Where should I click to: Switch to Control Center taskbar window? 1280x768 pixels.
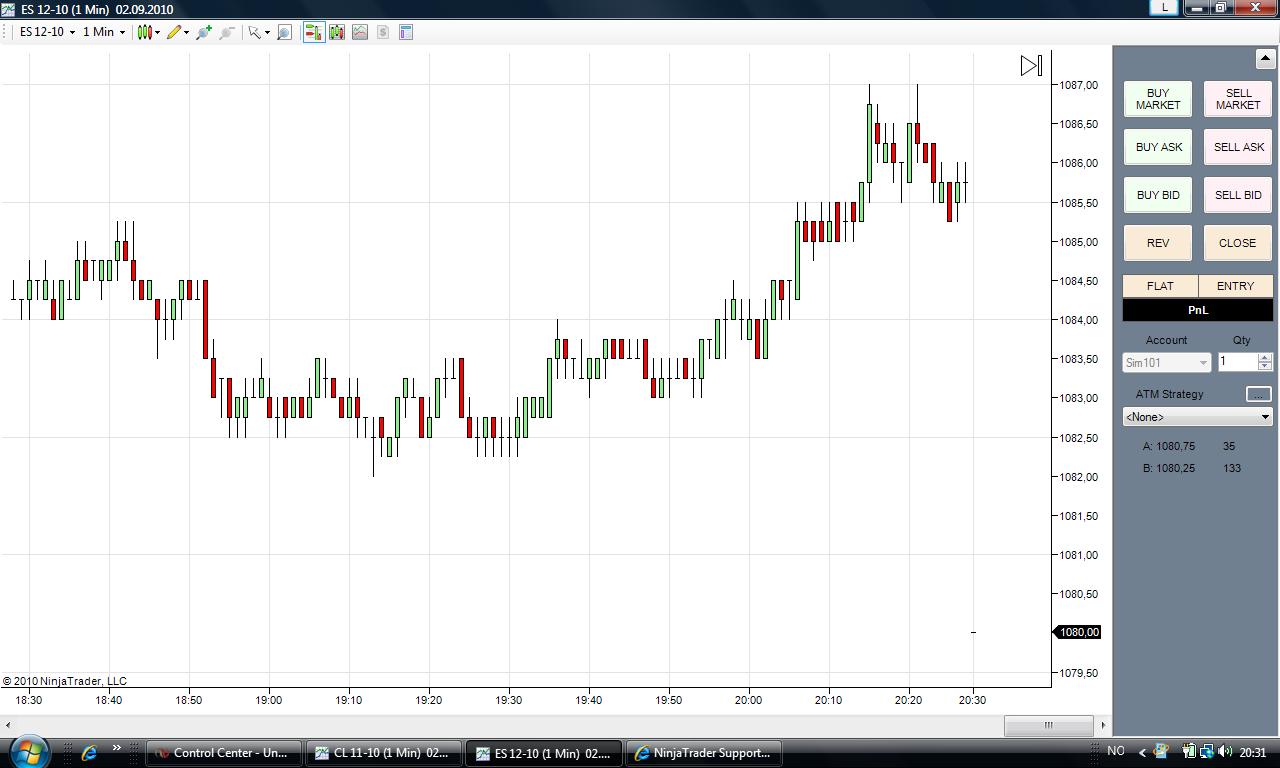pyautogui.click(x=224, y=753)
